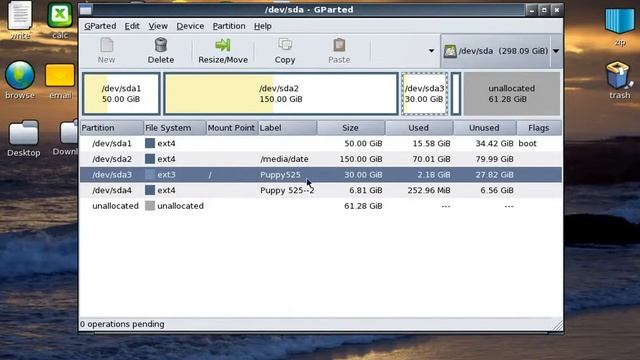Open the Partition menu
640x360 pixels.
(x=229, y=26)
